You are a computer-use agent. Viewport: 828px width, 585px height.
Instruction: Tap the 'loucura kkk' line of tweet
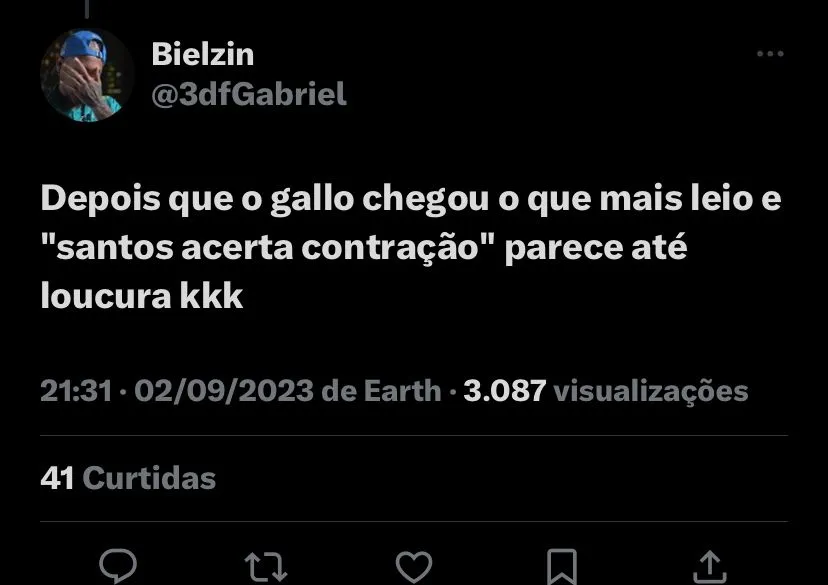tap(142, 295)
